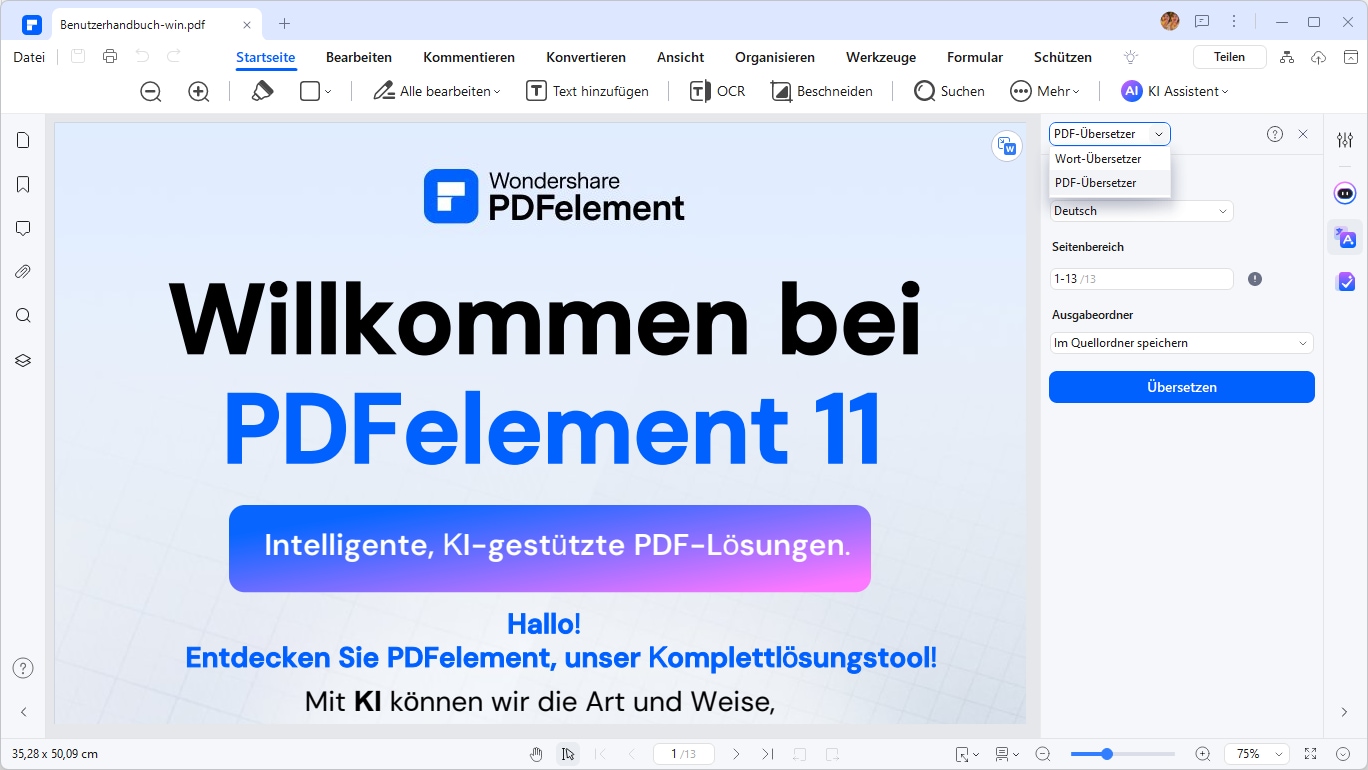The height and width of the screenshot is (770, 1368).
Task: Open Alle bearbeiten dropdown
Action: point(436,91)
